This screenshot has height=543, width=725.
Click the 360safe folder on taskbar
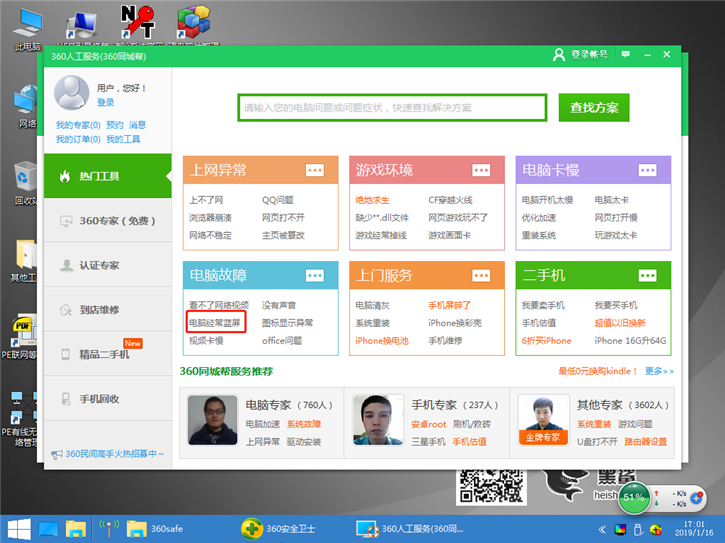155,529
